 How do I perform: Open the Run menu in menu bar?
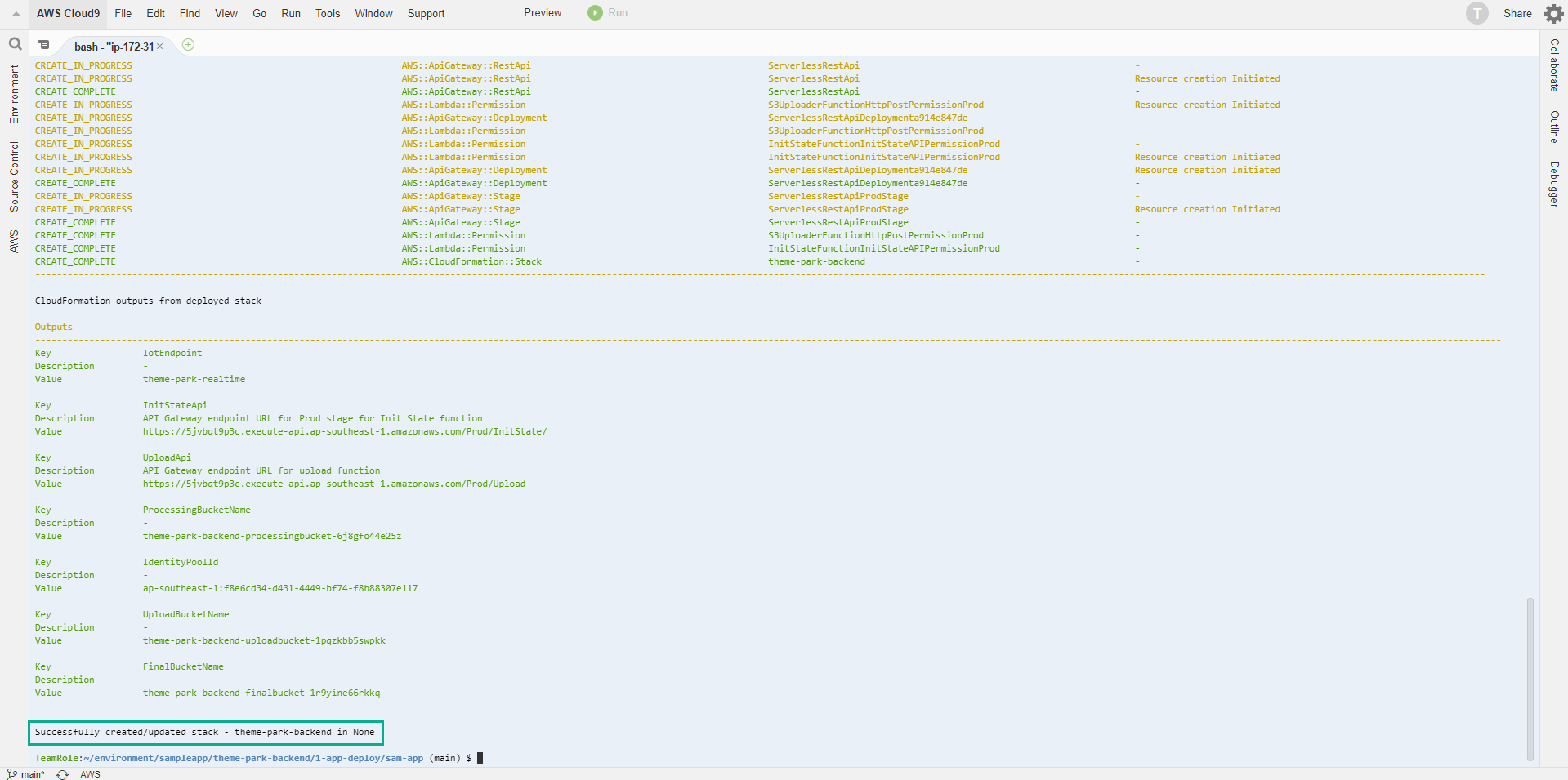tap(291, 13)
